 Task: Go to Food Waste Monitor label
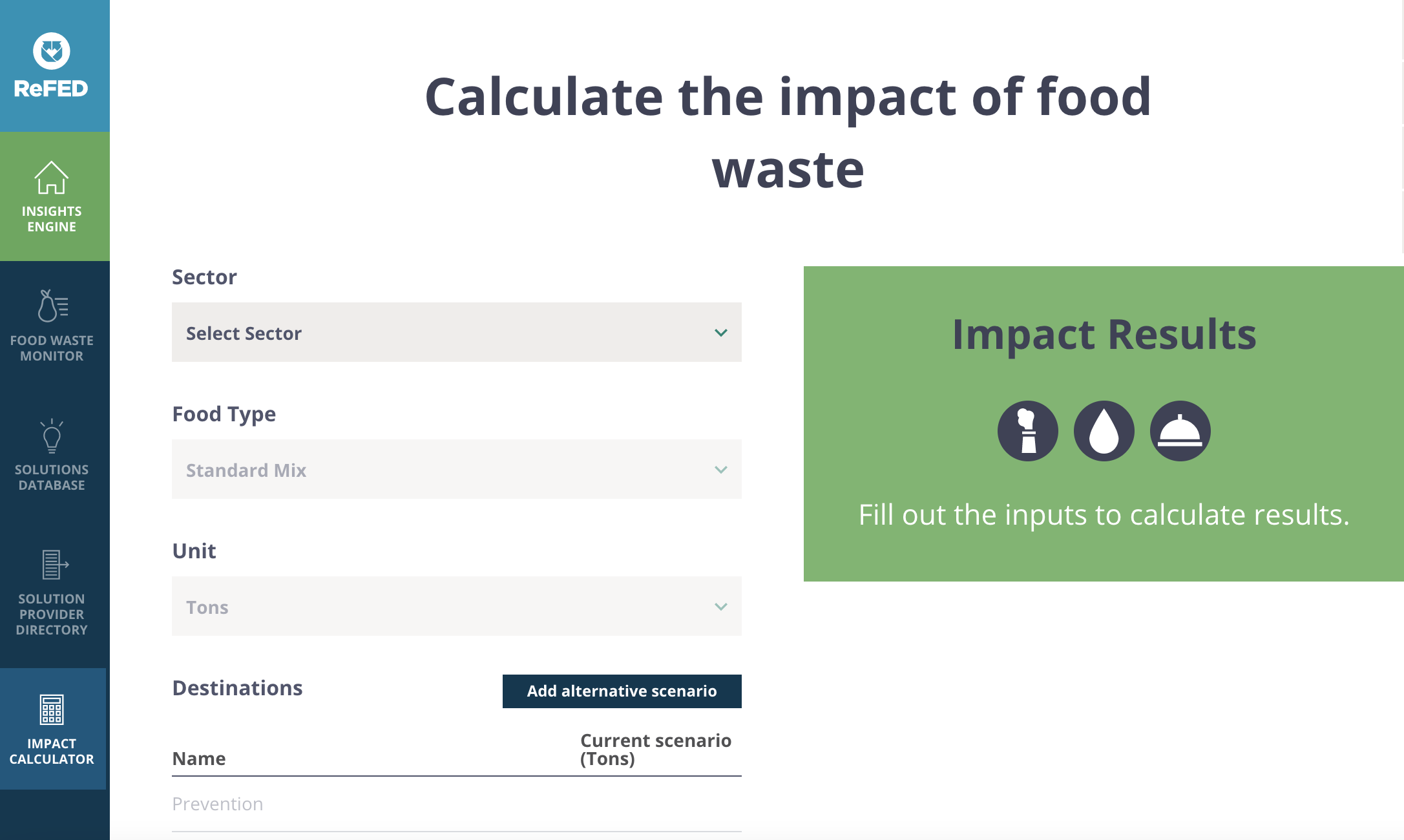(x=52, y=348)
